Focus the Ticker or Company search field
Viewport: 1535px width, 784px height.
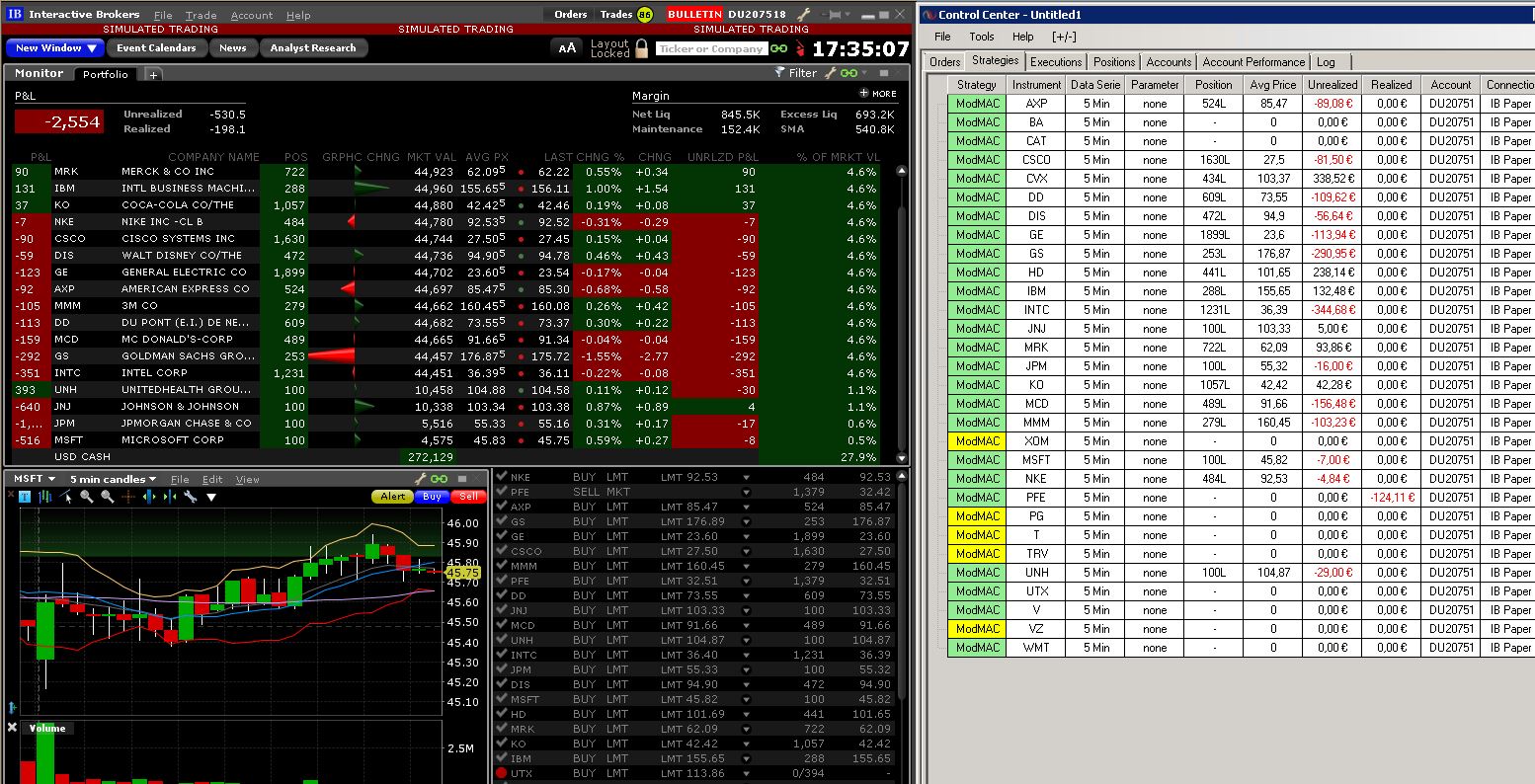tap(711, 48)
